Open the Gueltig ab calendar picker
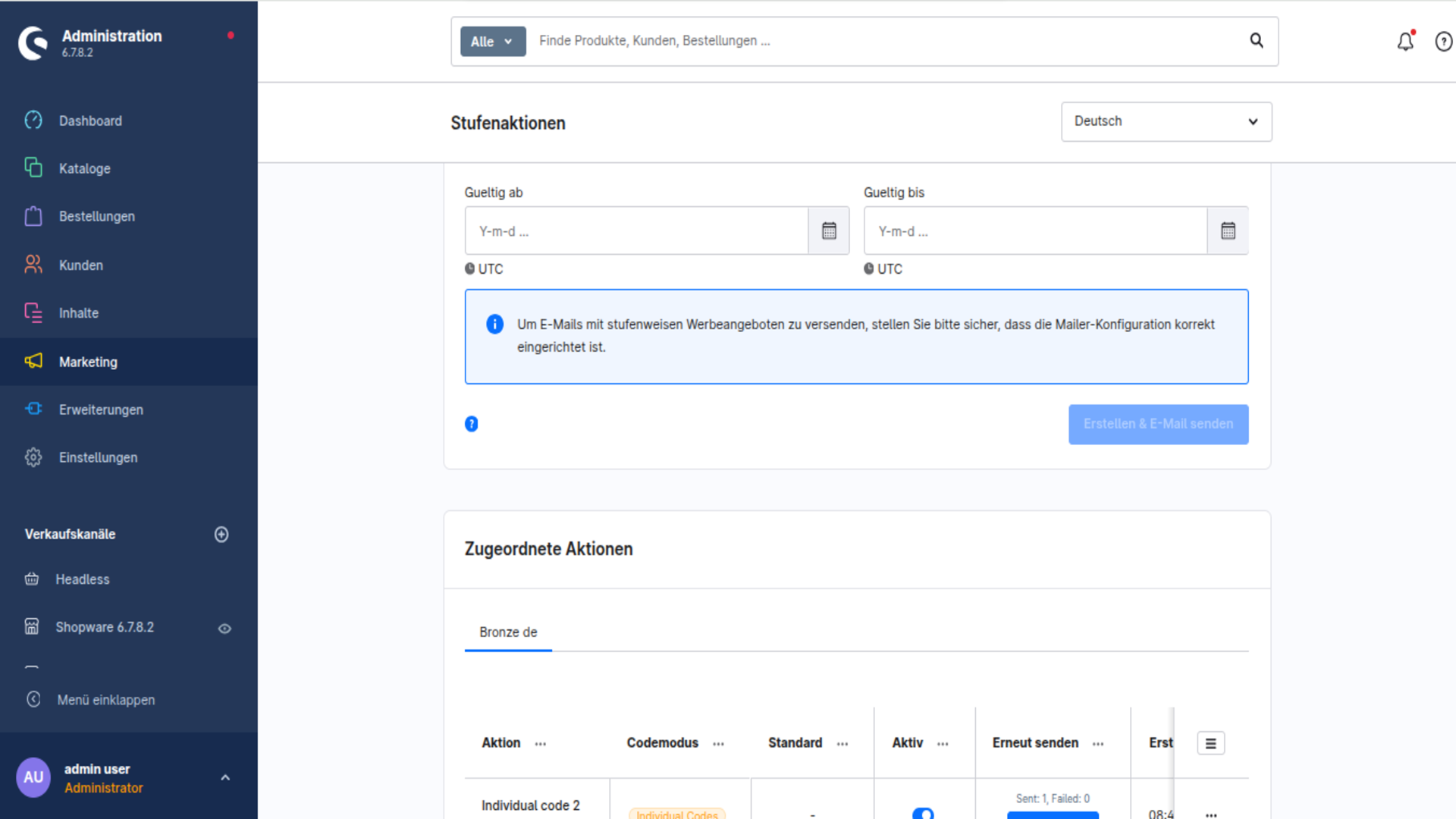 click(829, 231)
